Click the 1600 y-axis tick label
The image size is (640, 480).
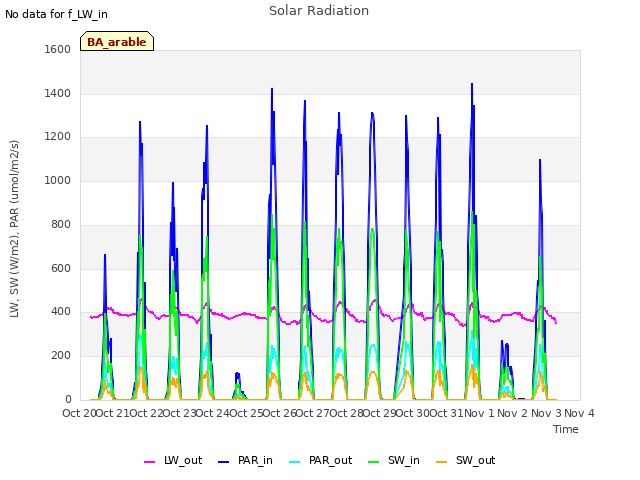pyautogui.click(x=58, y=49)
